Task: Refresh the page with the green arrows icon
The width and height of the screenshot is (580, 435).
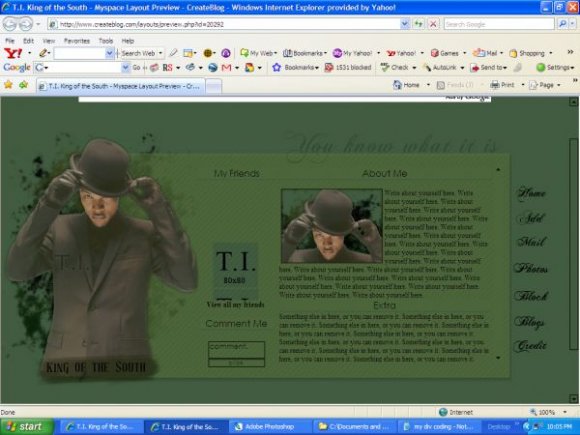Action: (x=418, y=24)
